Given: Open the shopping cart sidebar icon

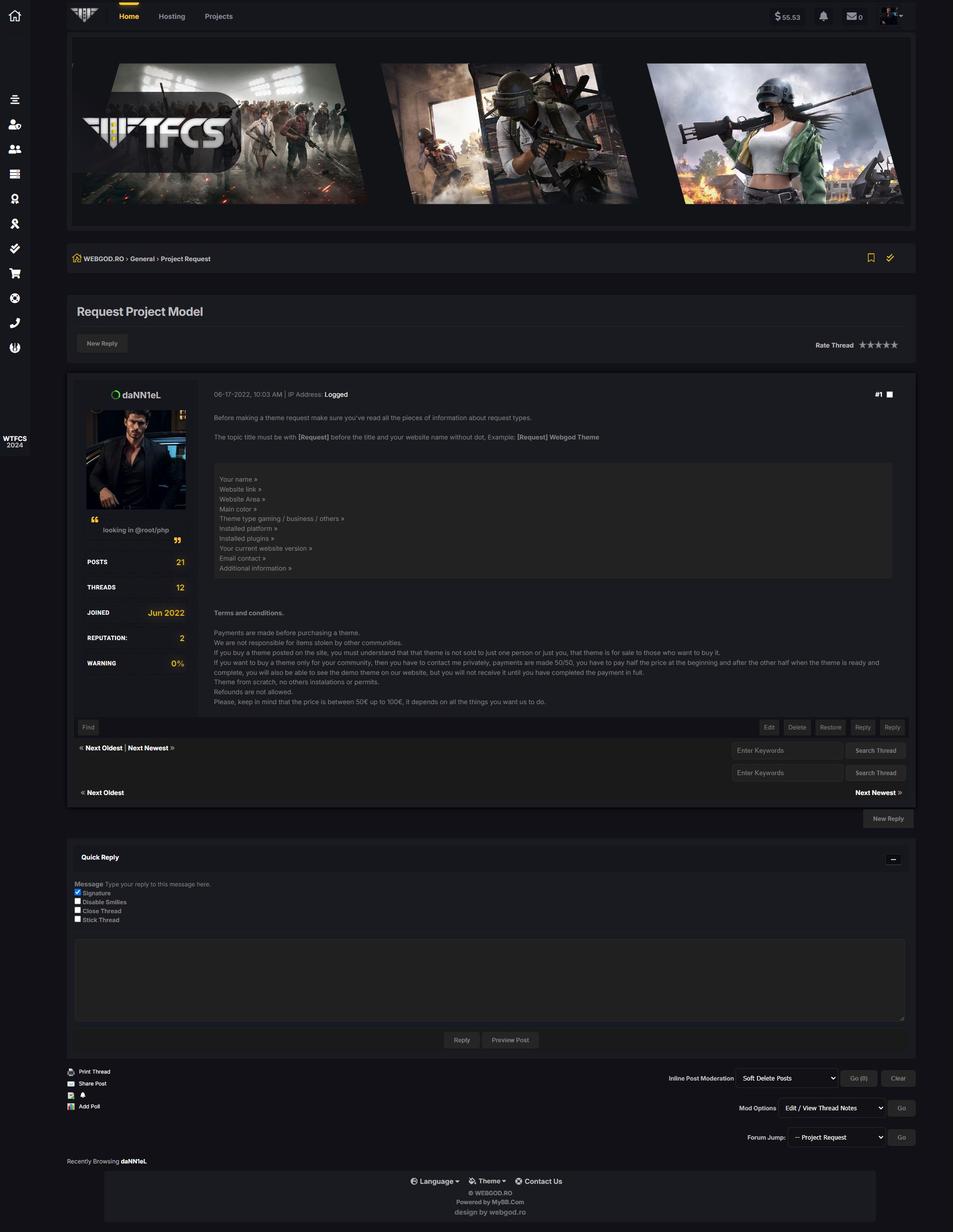Looking at the screenshot, I should tap(15, 274).
